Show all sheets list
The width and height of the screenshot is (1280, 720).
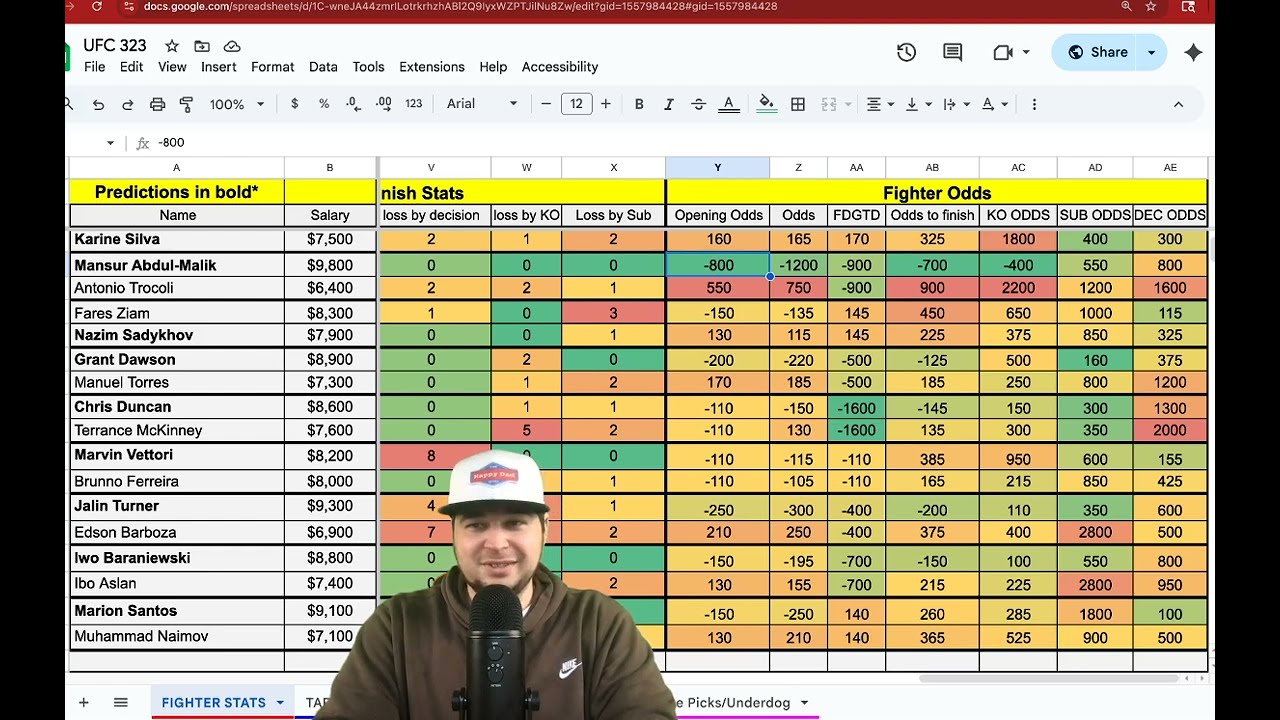(121, 703)
